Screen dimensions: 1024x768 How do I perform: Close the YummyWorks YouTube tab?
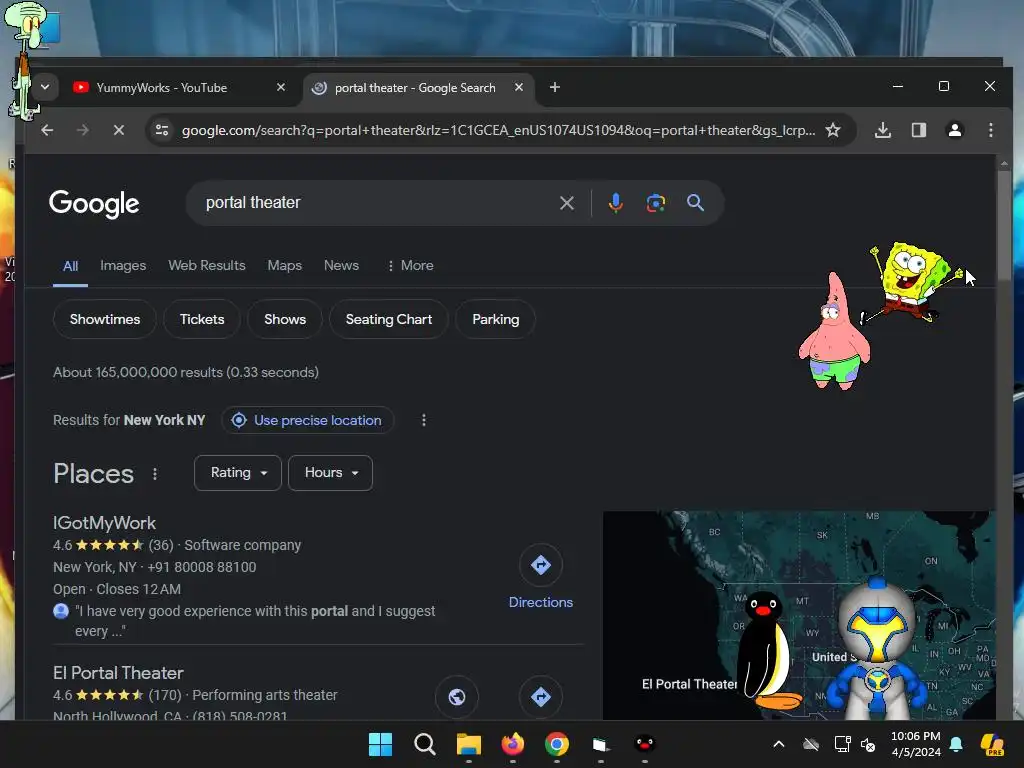(x=281, y=87)
